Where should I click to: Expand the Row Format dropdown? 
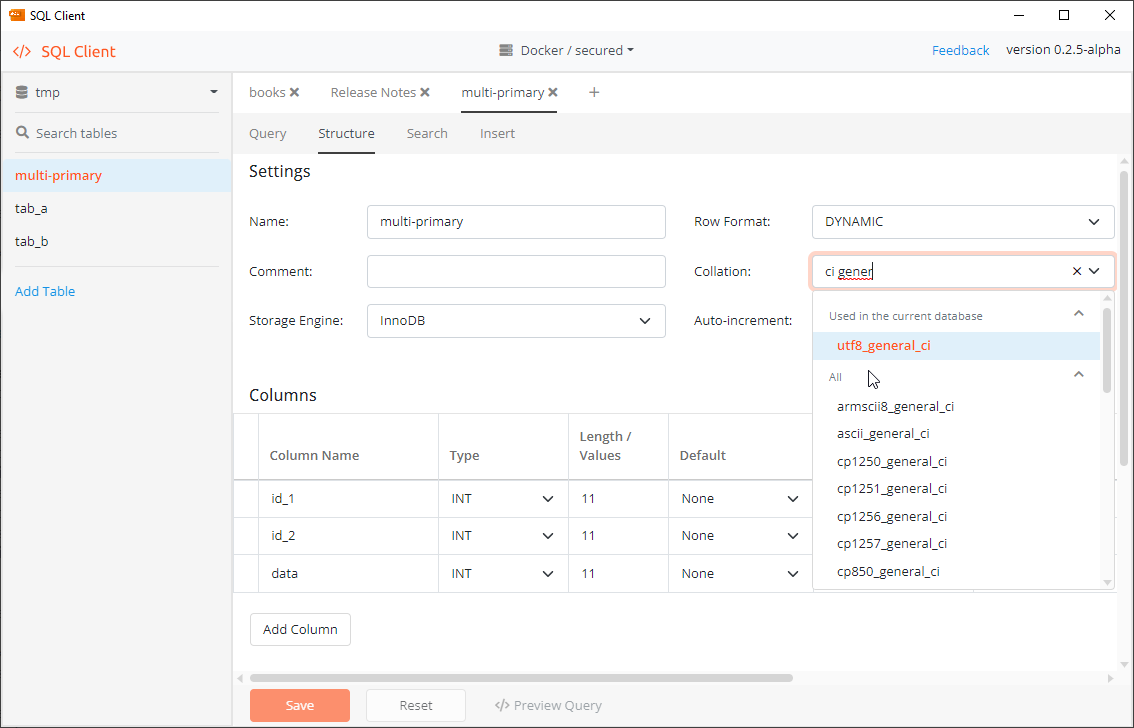pos(1093,222)
